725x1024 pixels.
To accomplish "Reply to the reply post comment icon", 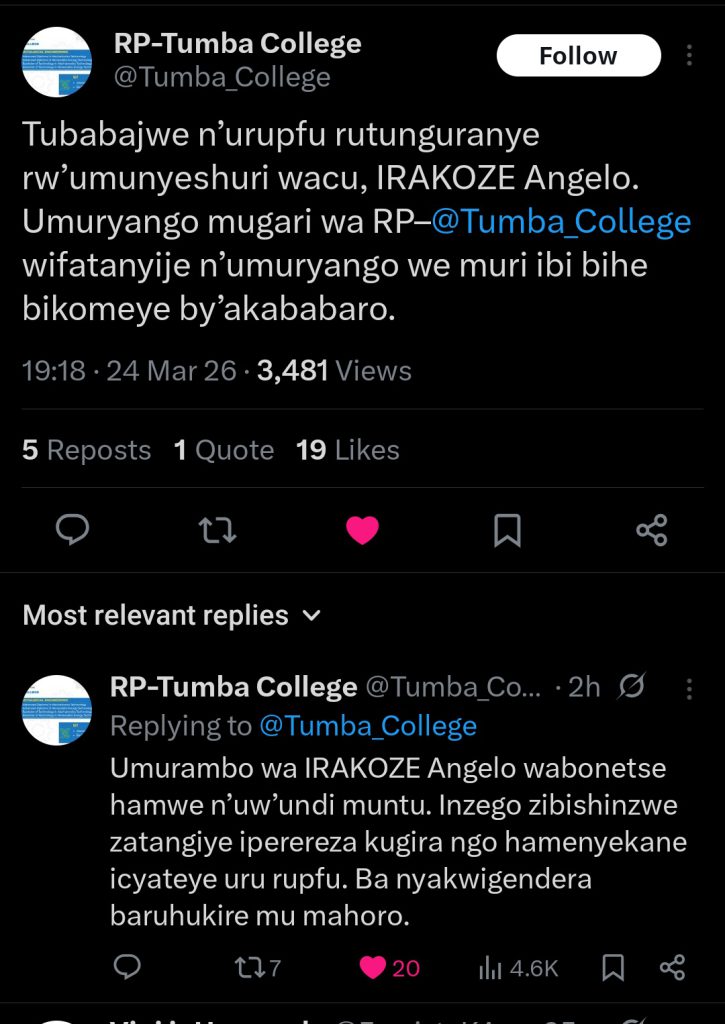I will 127,967.
